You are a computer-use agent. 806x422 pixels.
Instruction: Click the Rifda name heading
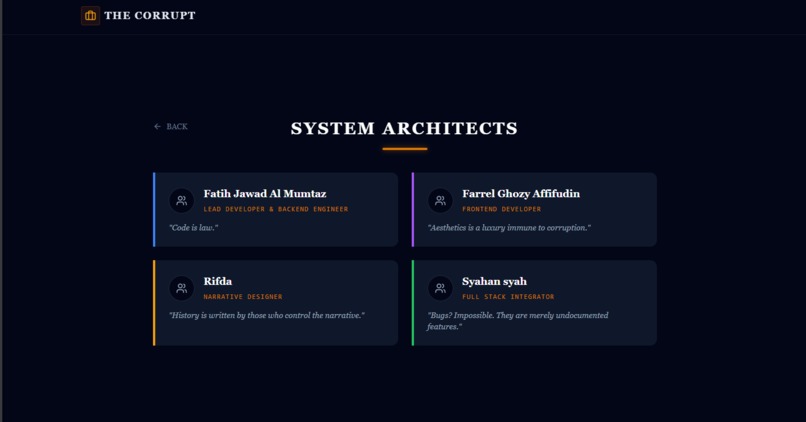point(217,281)
